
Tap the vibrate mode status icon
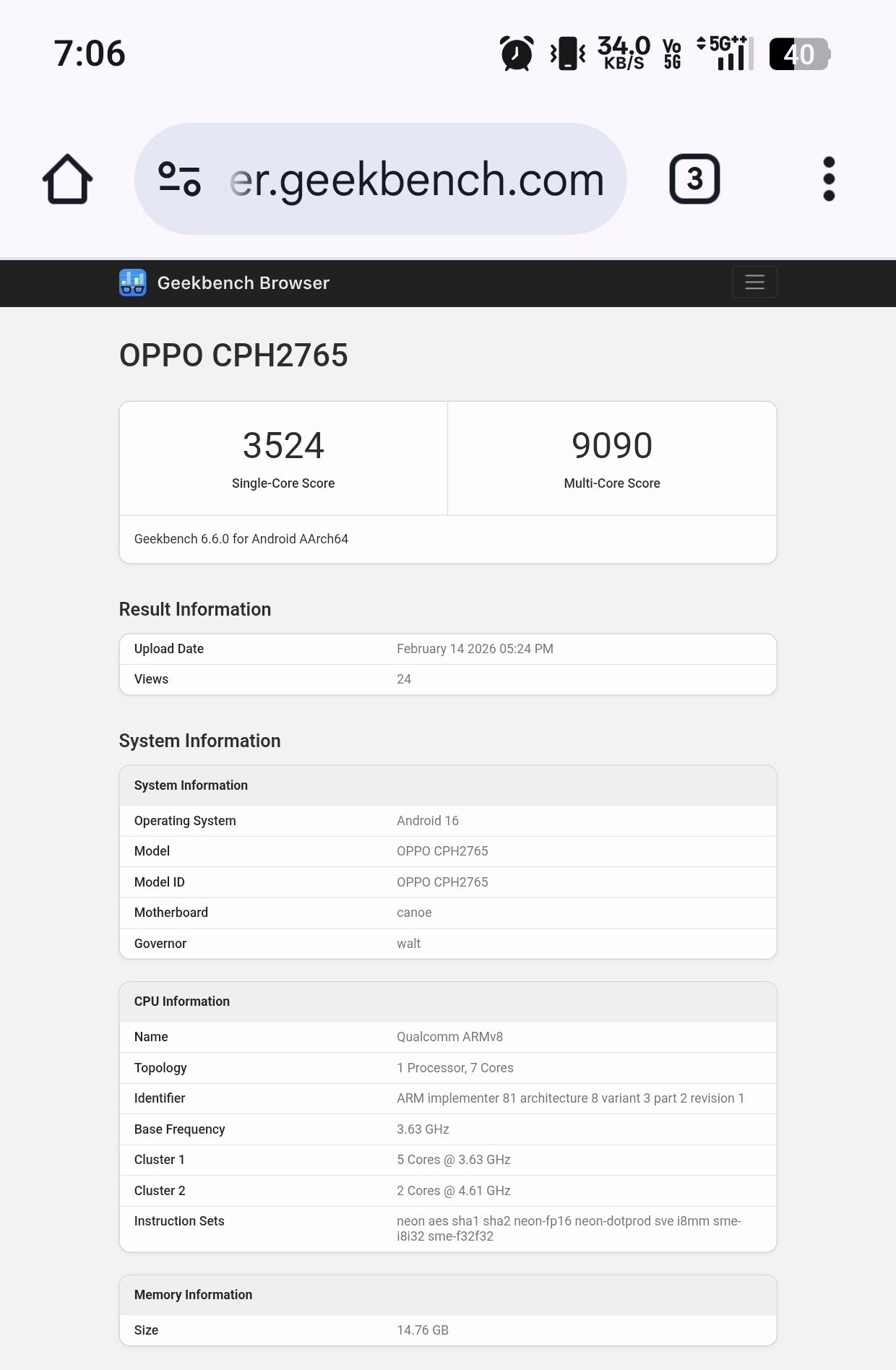pyautogui.click(x=568, y=53)
